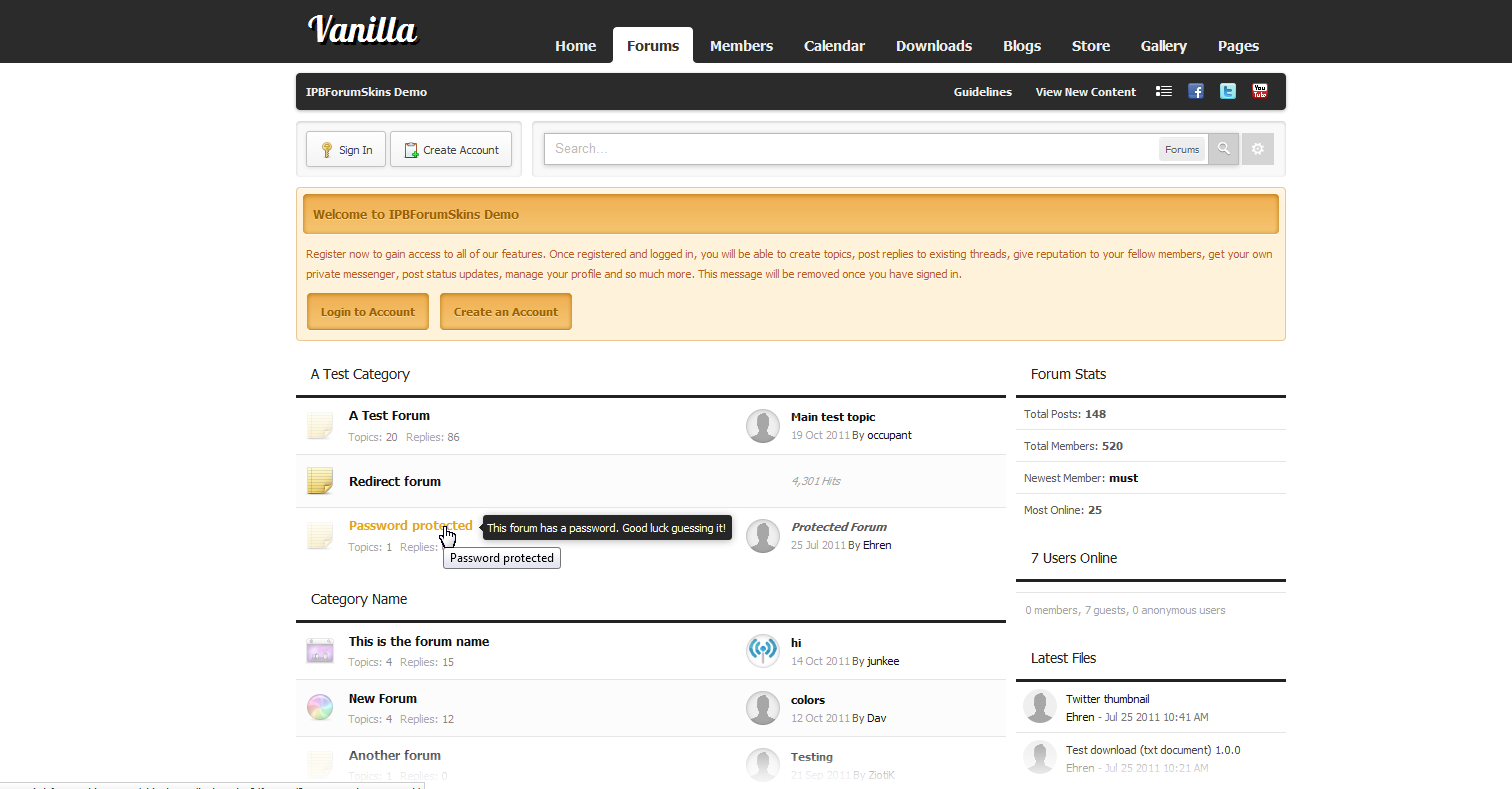Click the magnifier search button
Viewport: 1512px width, 789px height.
pos(1223,149)
